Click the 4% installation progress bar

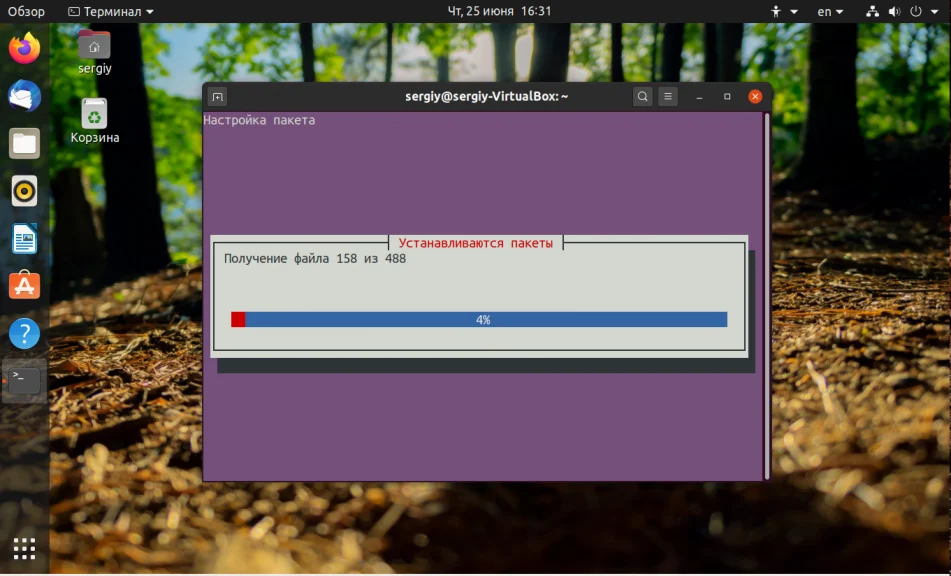coord(479,320)
